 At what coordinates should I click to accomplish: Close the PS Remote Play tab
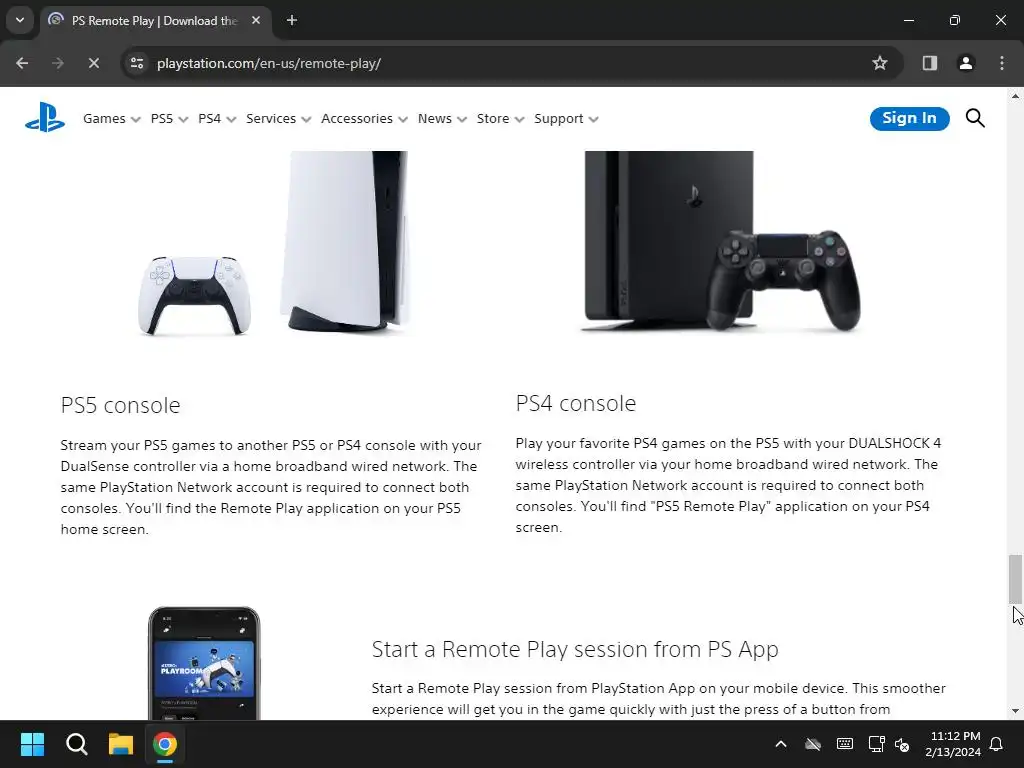tap(256, 20)
